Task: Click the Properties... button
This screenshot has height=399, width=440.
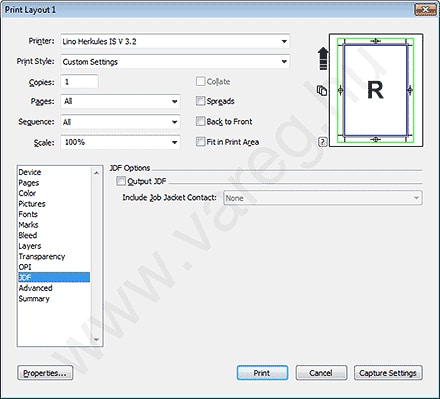Action: click(x=45, y=373)
